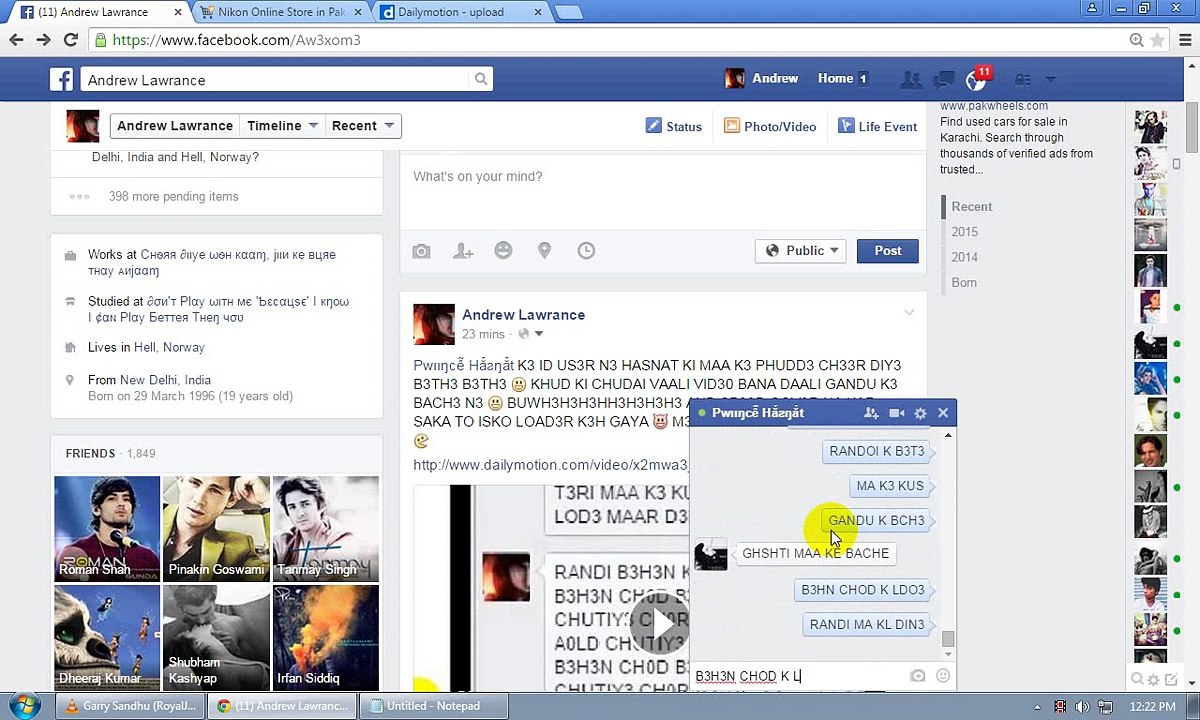Click the location pin icon in composer
The width and height of the screenshot is (1200, 720).
(544, 251)
